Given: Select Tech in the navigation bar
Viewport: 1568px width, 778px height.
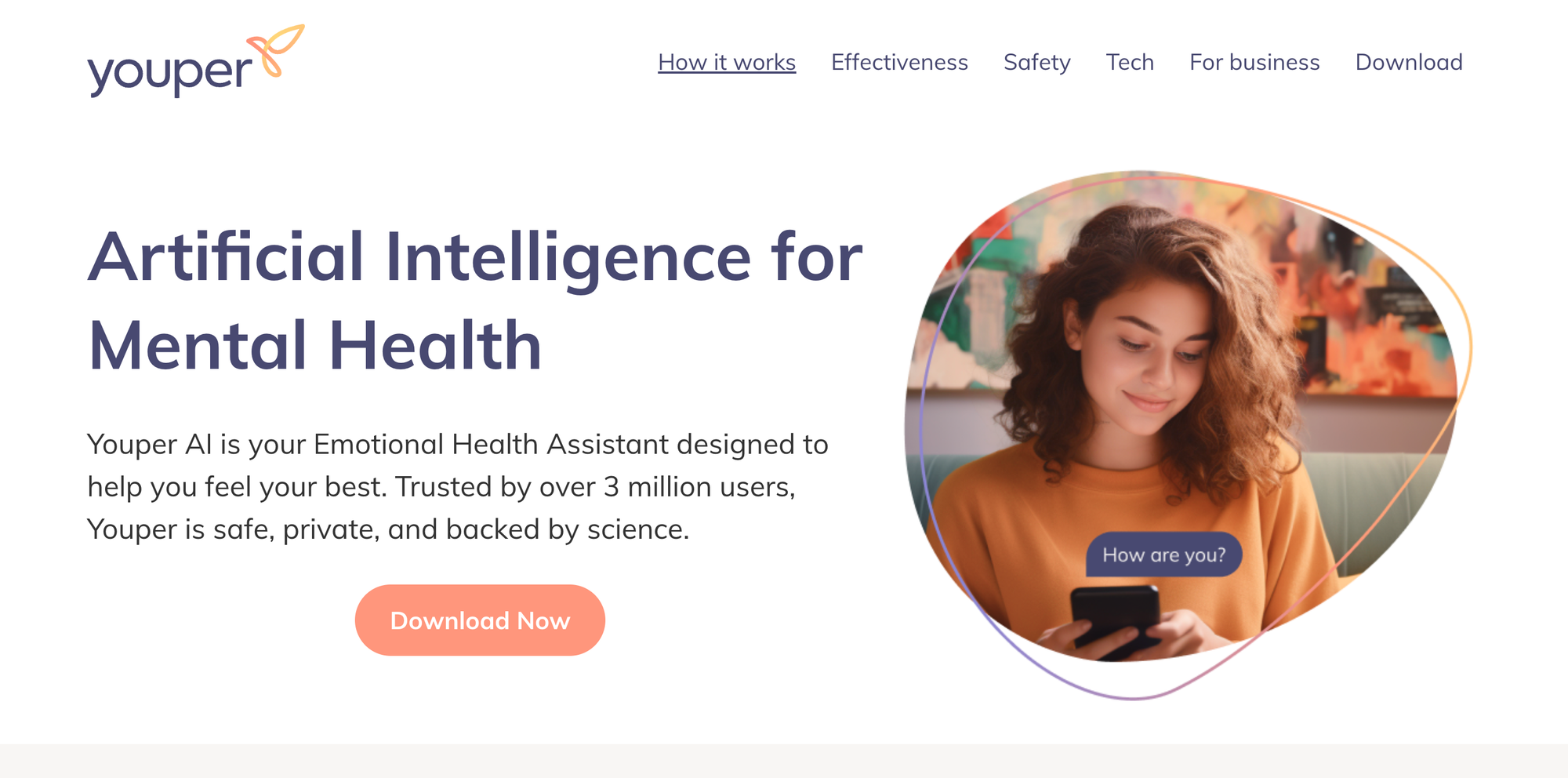Looking at the screenshot, I should (x=1130, y=62).
